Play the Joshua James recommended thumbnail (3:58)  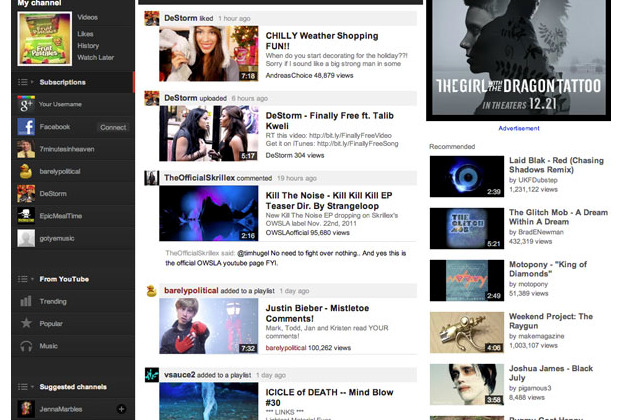(467, 384)
